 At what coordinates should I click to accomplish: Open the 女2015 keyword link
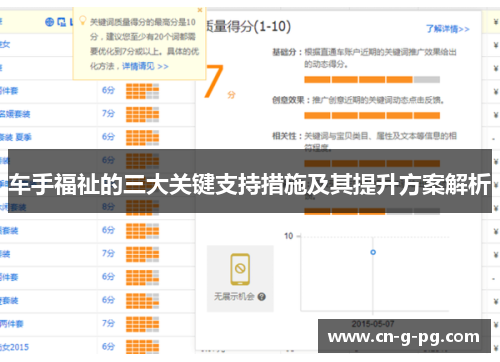click(14, 347)
